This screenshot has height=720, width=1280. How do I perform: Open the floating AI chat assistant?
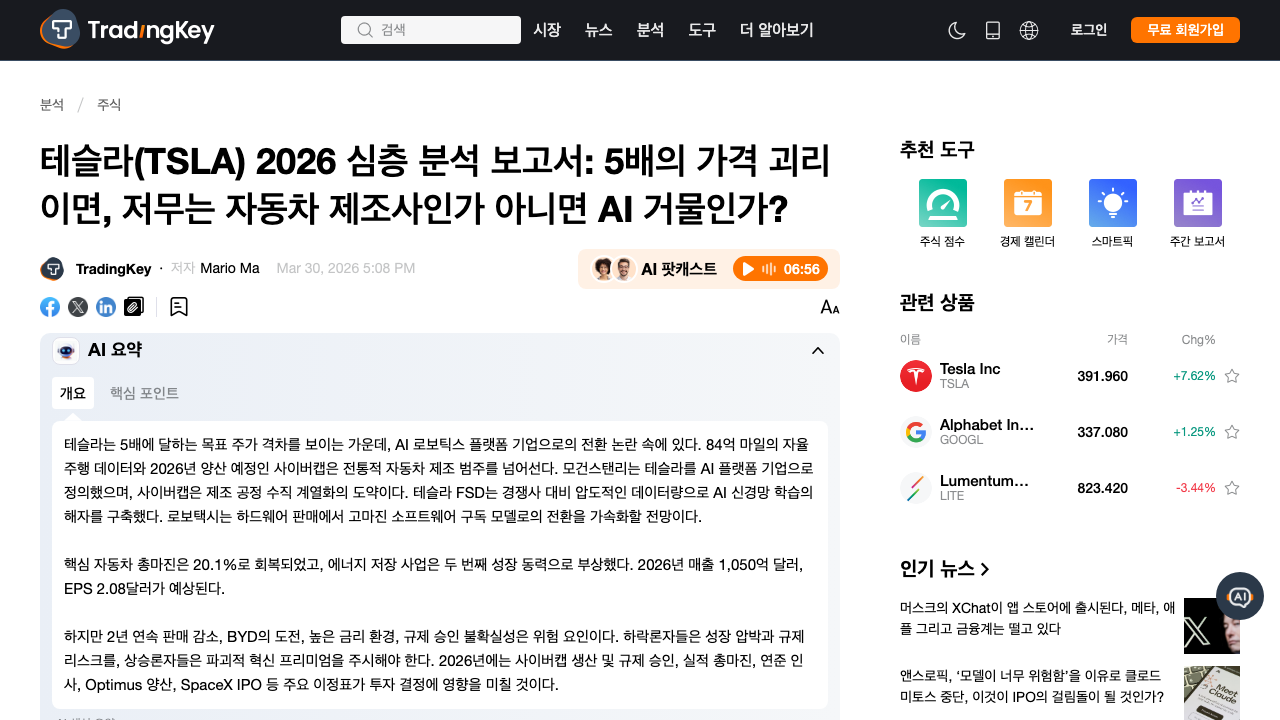1240,597
